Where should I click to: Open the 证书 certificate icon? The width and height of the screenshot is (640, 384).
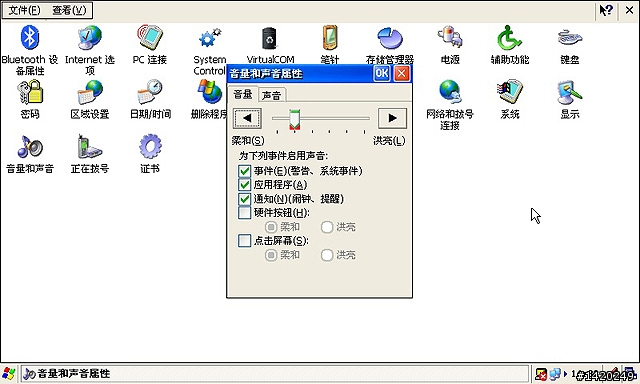[149, 147]
